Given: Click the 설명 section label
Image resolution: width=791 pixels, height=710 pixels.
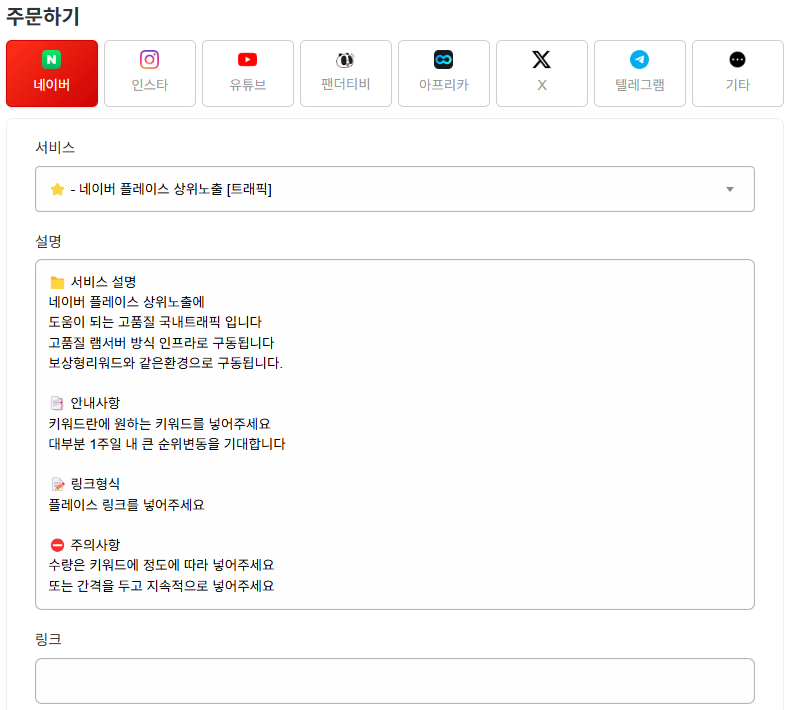Looking at the screenshot, I should (48, 241).
